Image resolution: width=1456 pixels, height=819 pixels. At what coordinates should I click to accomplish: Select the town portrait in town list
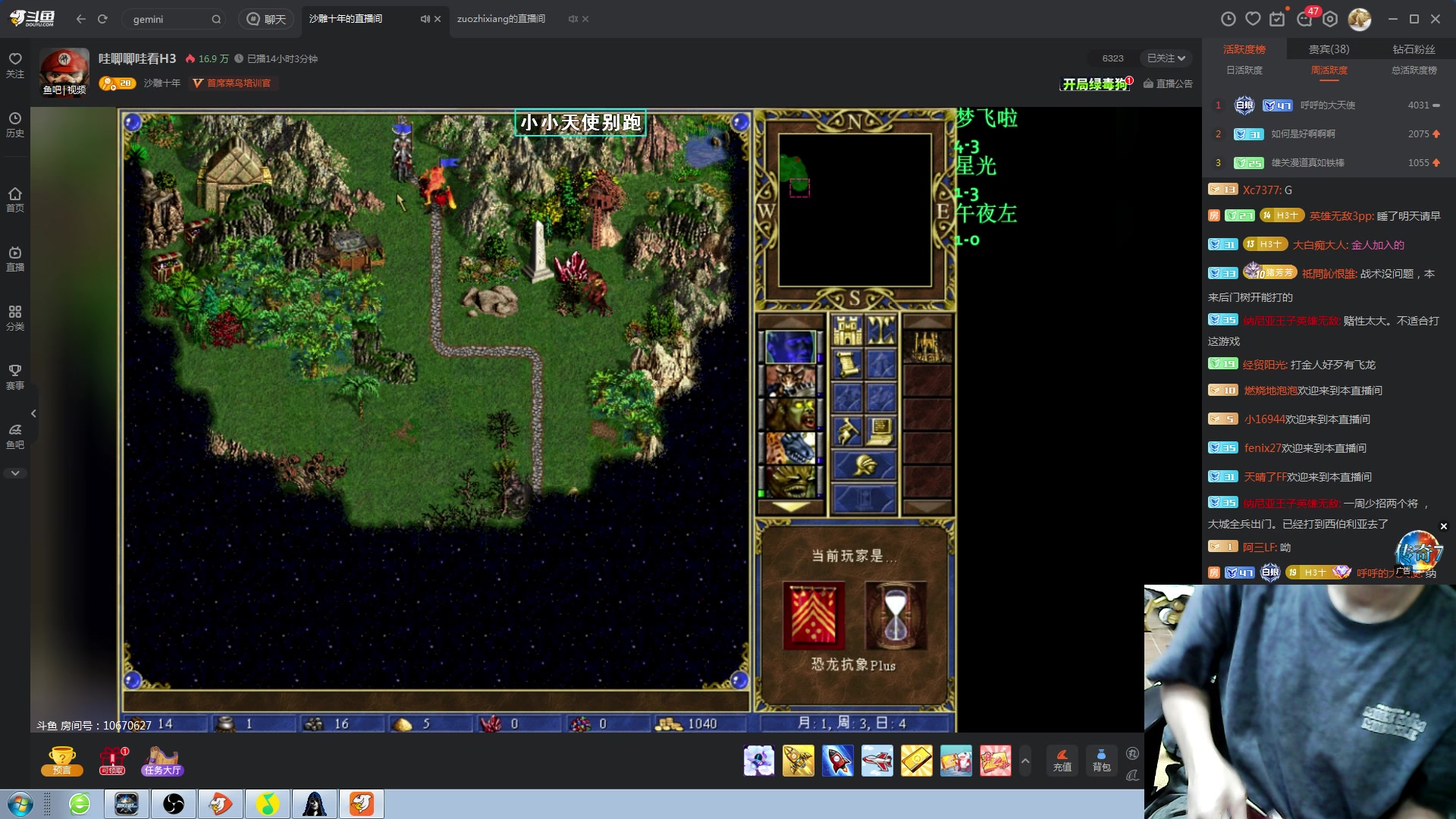click(x=926, y=347)
